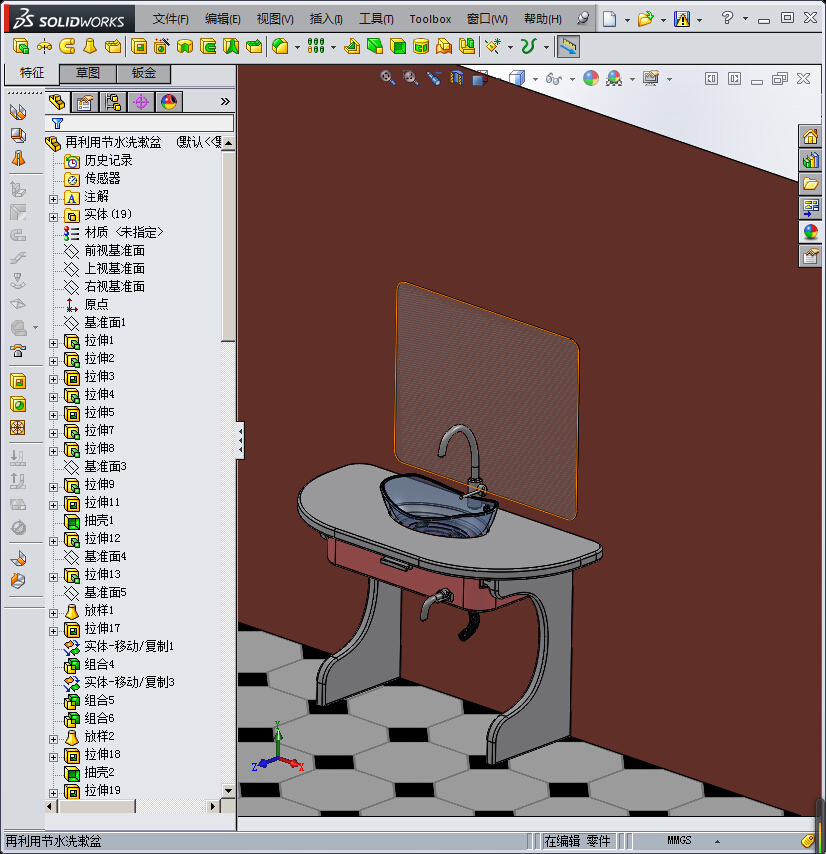Screen dimensions: 826x854
Task: Select 实体-移动/复制1 in the tree
Action: 129,646
